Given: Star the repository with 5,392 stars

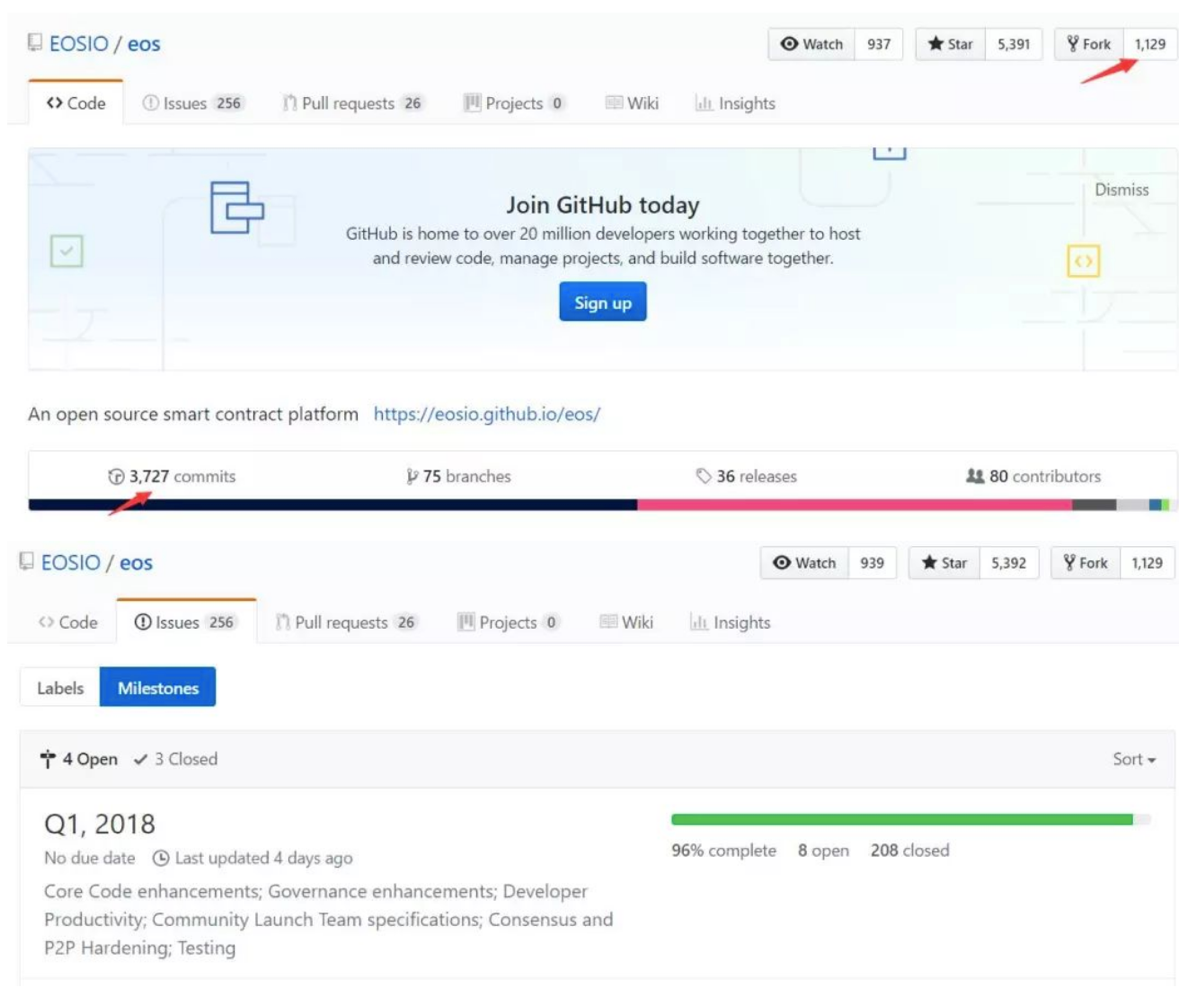Looking at the screenshot, I should [944, 563].
